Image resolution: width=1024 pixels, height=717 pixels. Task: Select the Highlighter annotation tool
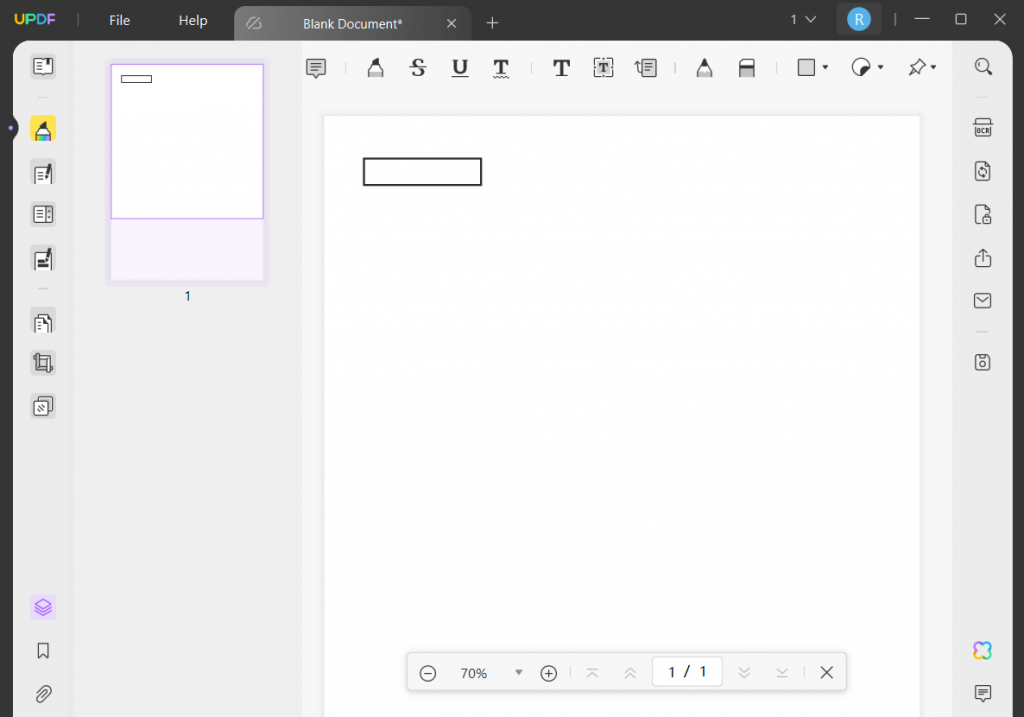point(375,67)
